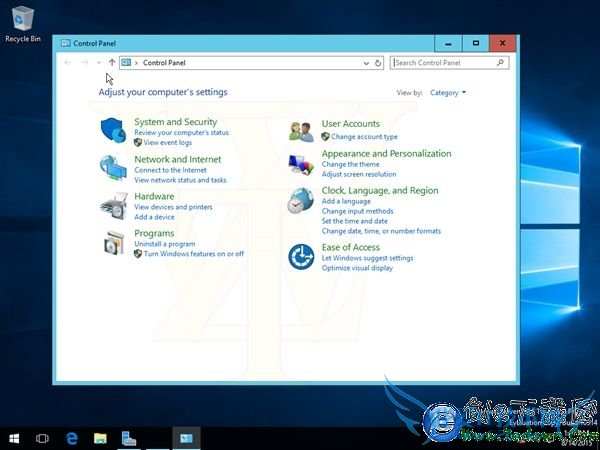
Task: Click Optimize visual display
Action: (x=357, y=268)
